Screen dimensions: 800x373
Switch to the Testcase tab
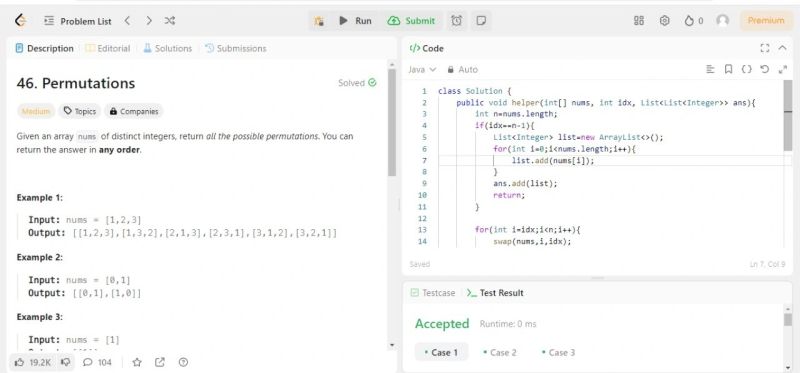click(433, 293)
